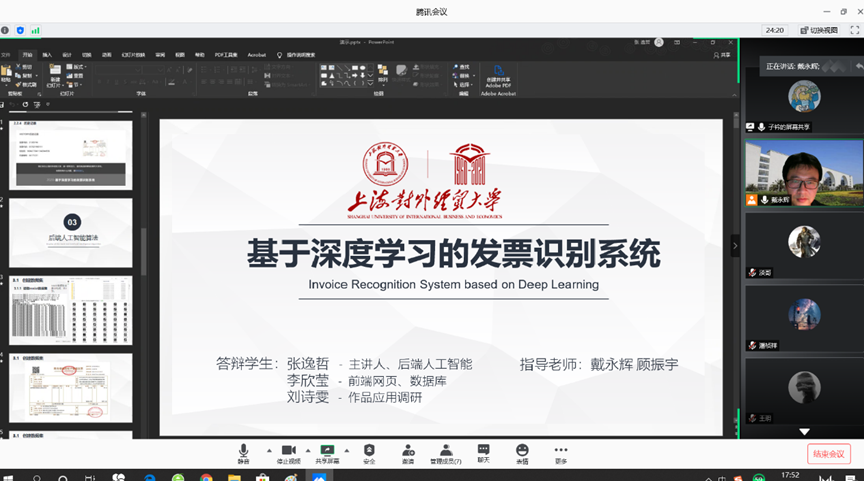The width and height of the screenshot is (864, 481).
Task: Expand share screen options arrow
Action: coord(345,450)
